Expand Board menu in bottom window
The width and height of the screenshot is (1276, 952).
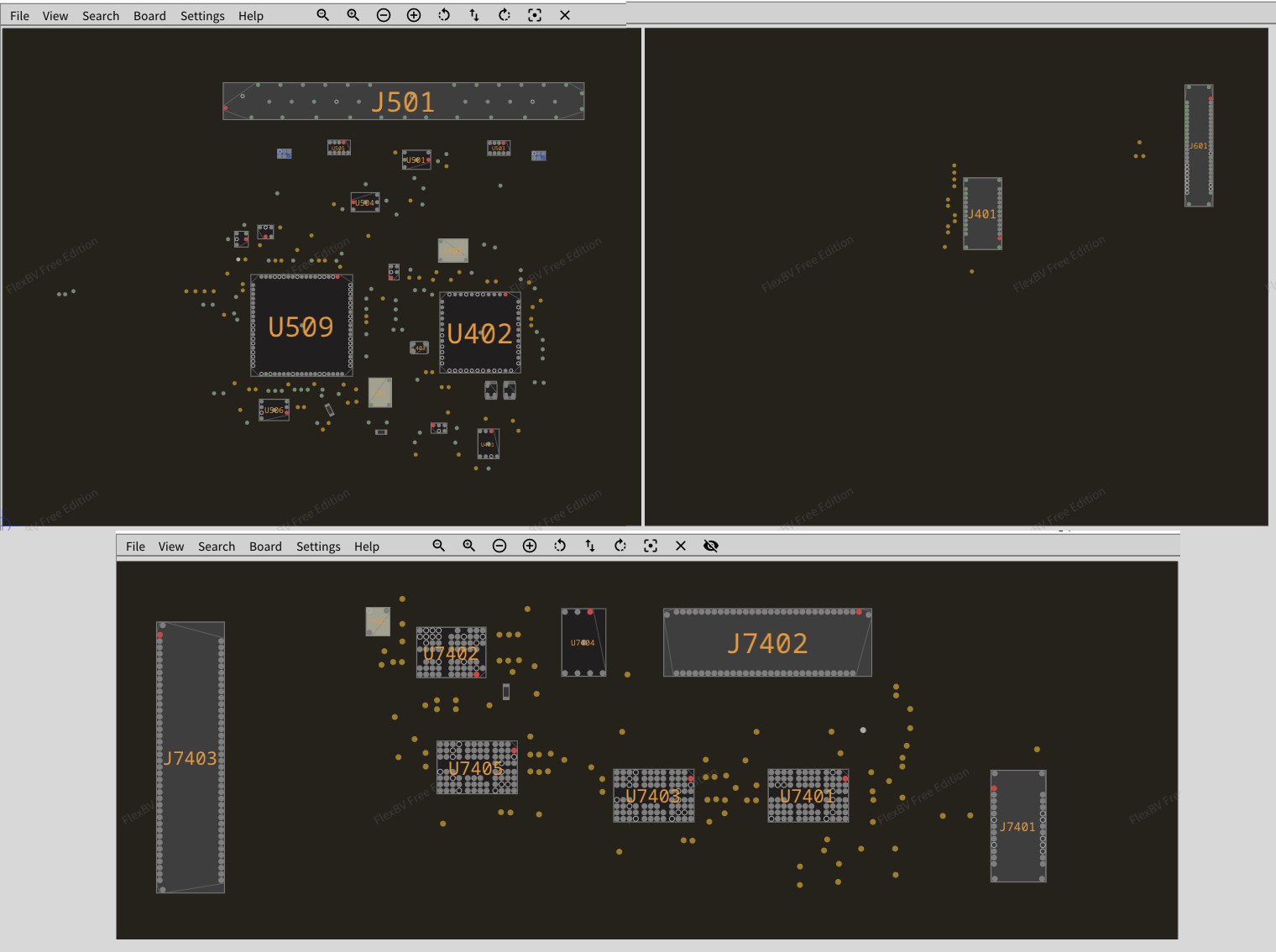point(265,547)
